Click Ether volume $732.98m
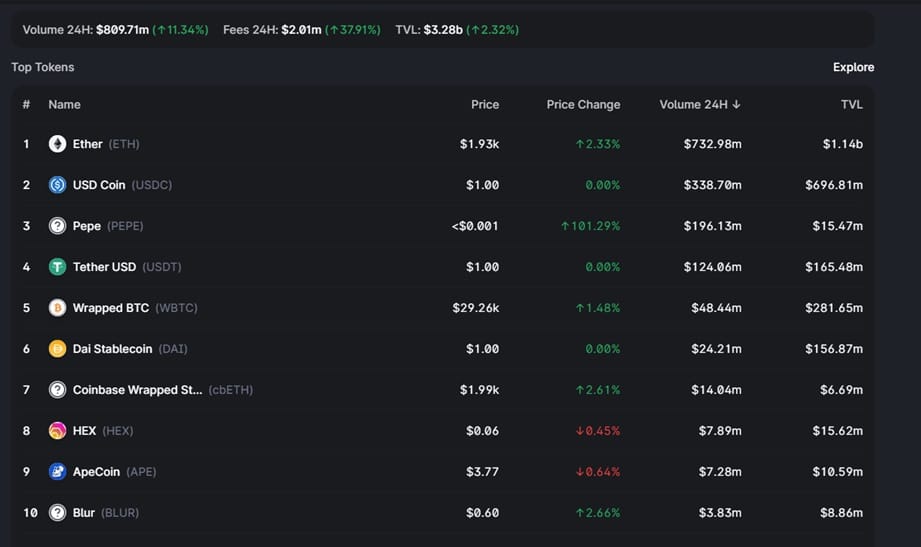The height and width of the screenshot is (547, 921). point(712,144)
